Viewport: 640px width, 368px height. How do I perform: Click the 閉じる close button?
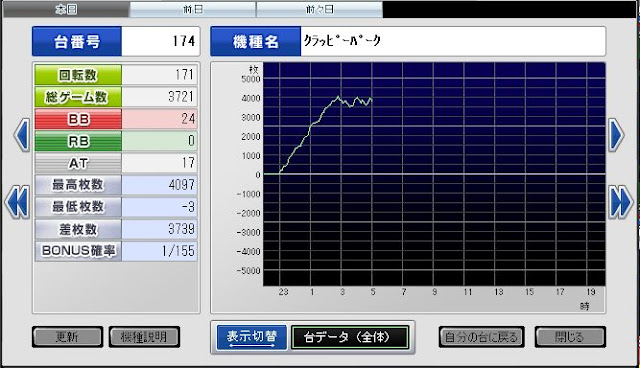pyautogui.click(x=570, y=337)
